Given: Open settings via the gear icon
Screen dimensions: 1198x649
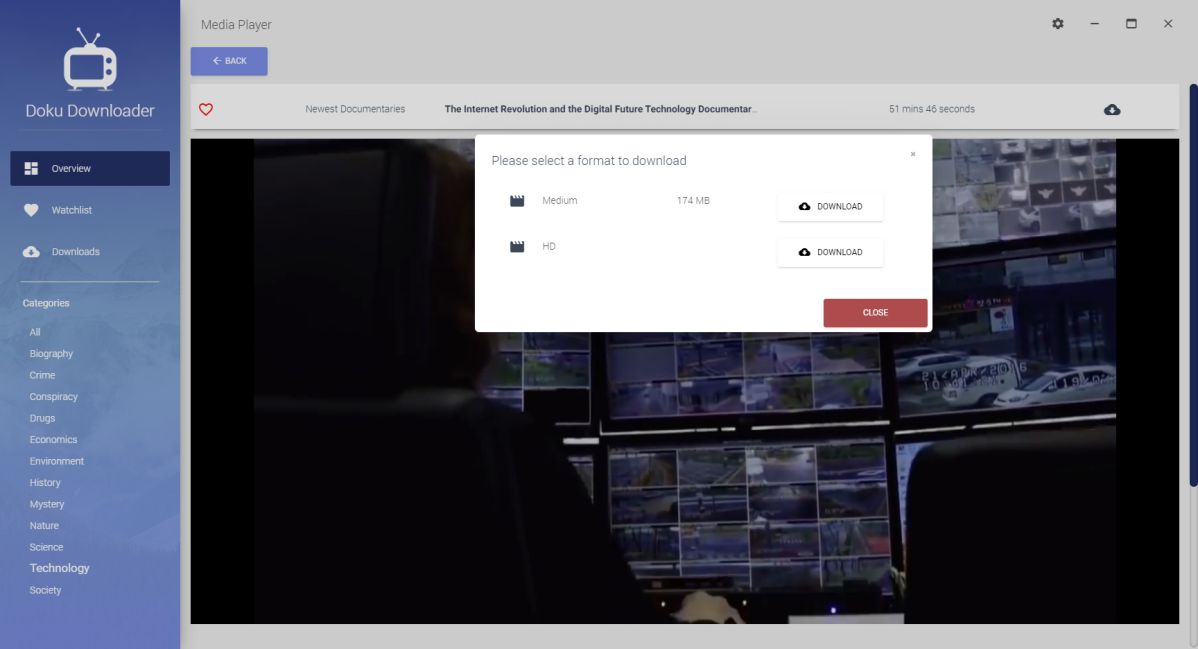Looking at the screenshot, I should click(1058, 24).
